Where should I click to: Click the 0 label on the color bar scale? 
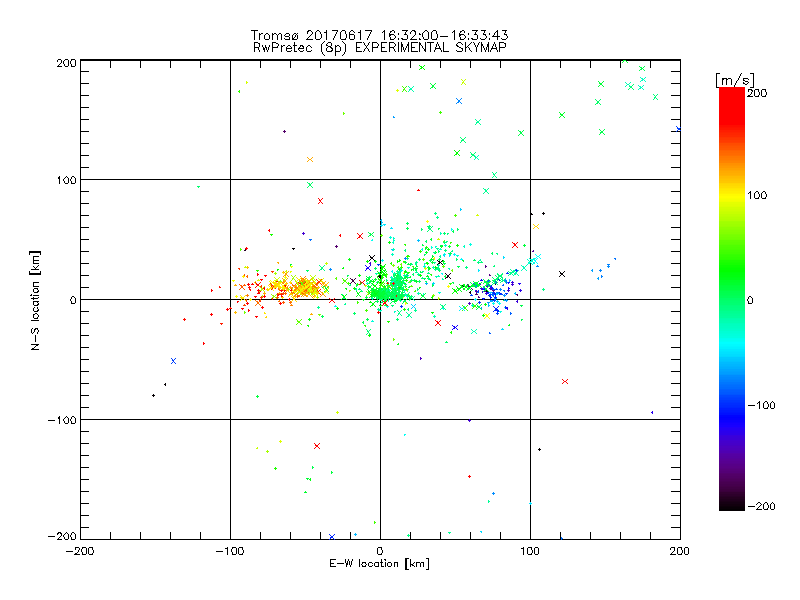[x=750, y=300]
